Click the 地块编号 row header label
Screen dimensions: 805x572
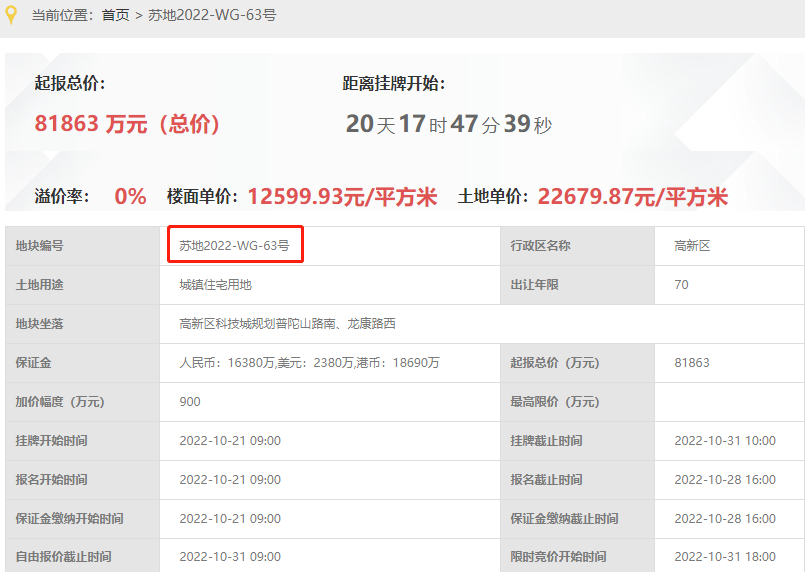pyautogui.click(x=39, y=246)
